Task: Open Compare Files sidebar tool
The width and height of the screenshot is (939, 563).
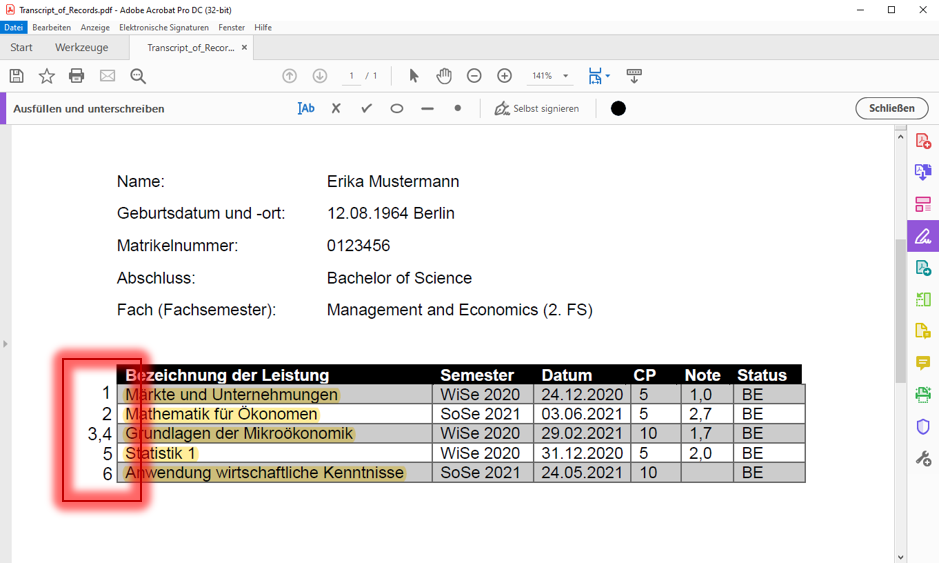Action: 923,299
